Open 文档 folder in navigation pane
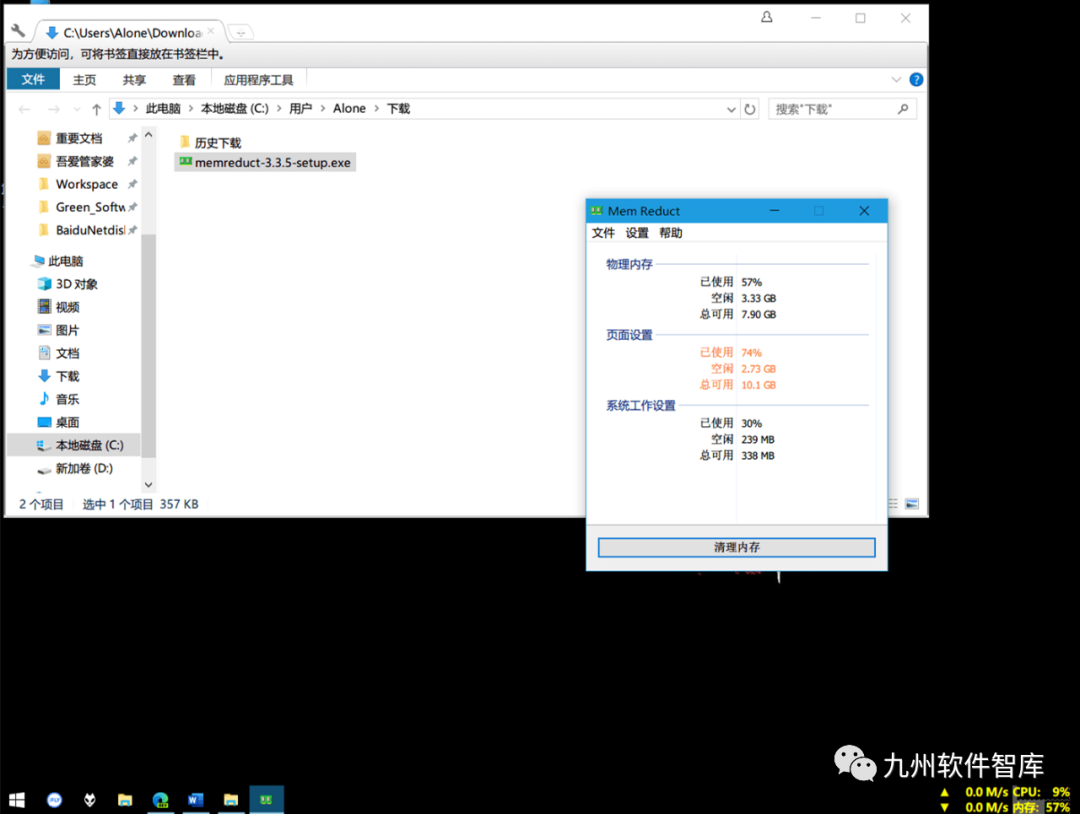 click(68, 353)
